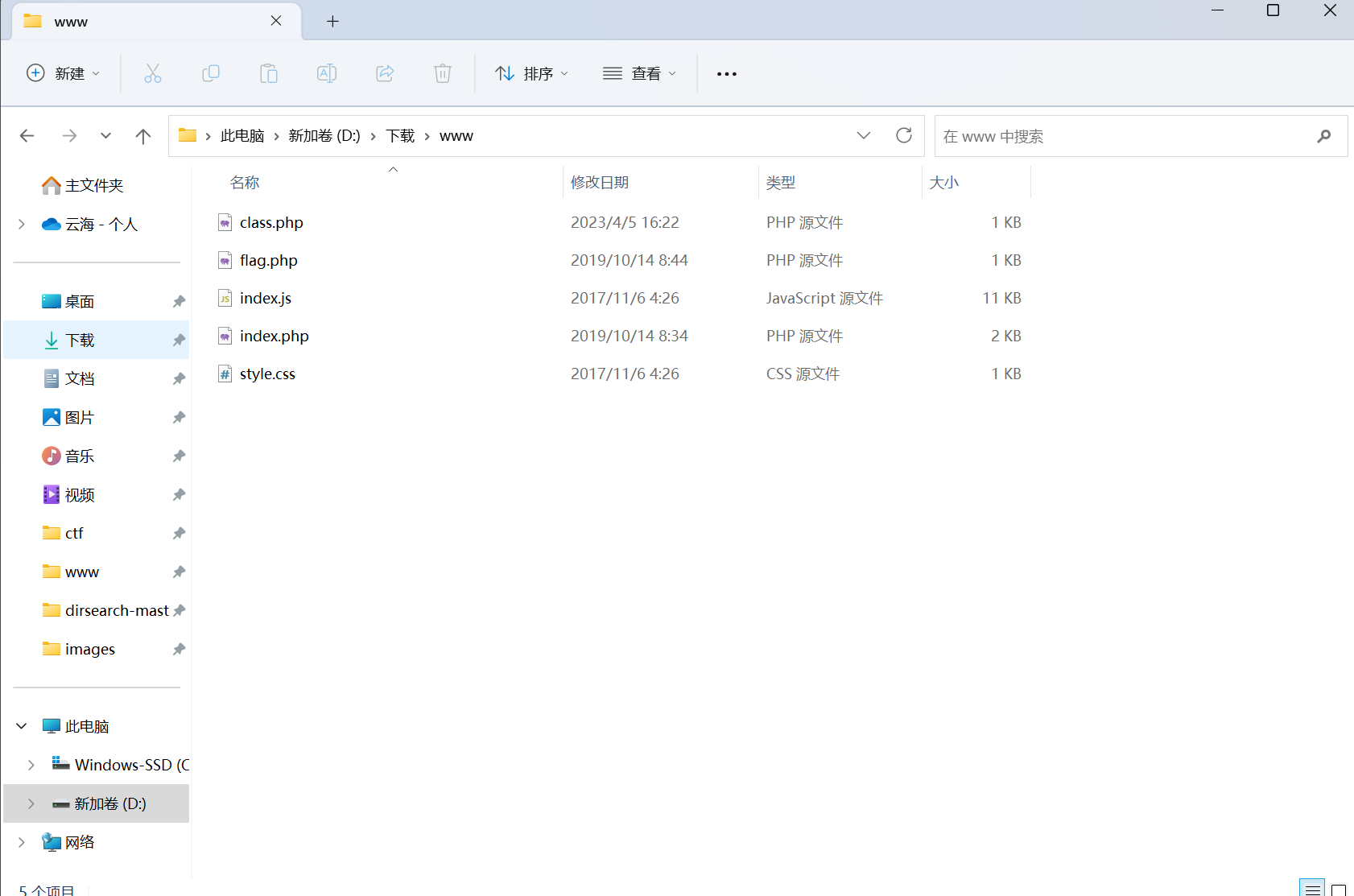Sort by the 大小 column header
Image resolution: width=1354 pixels, height=896 pixels.
click(x=944, y=183)
